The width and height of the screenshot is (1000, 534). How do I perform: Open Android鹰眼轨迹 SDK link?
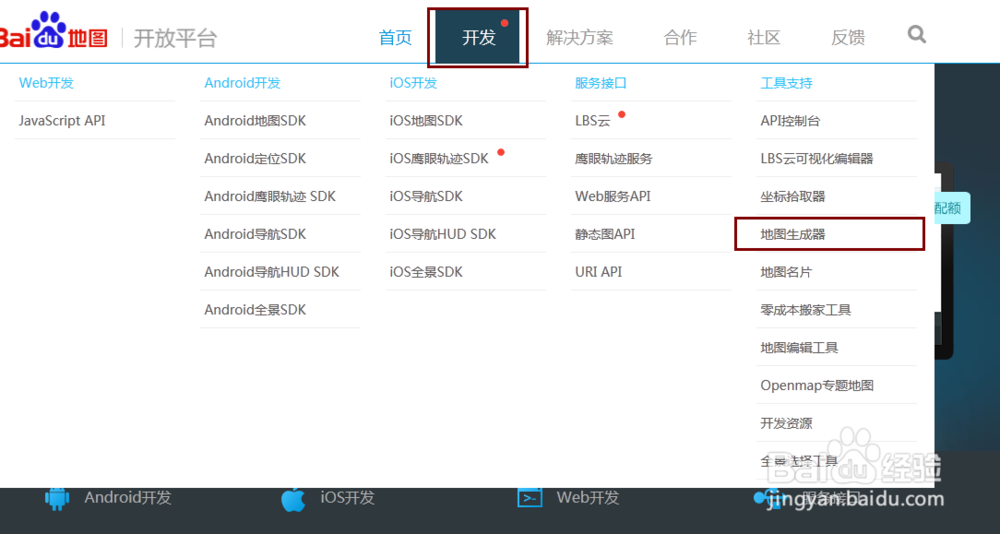(x=270, y=196)
